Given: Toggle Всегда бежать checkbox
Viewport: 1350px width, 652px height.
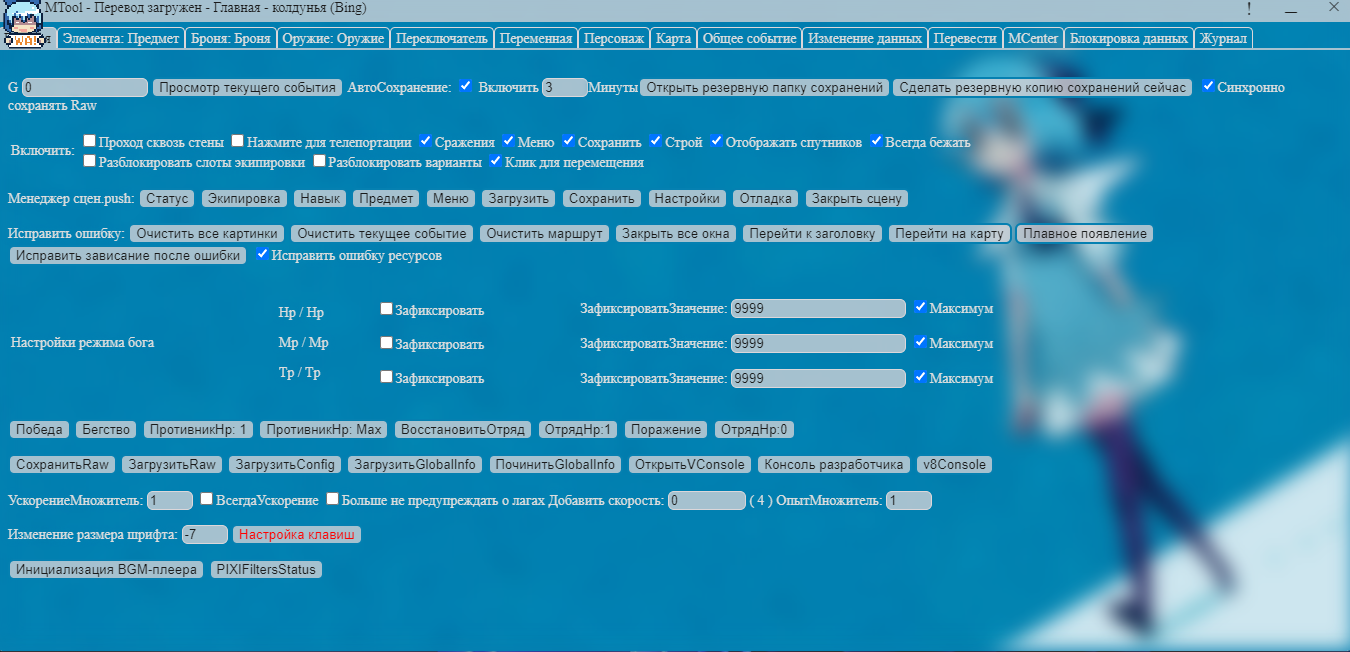Looking at the screenshot, I should pyautogui.click(x=876, y=141).
